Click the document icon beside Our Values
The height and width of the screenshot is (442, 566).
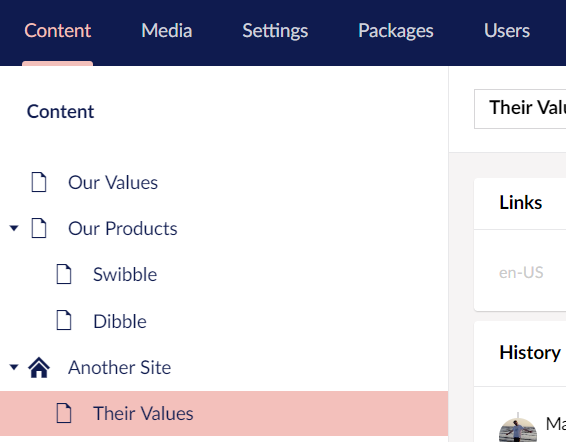click(39, 182)
